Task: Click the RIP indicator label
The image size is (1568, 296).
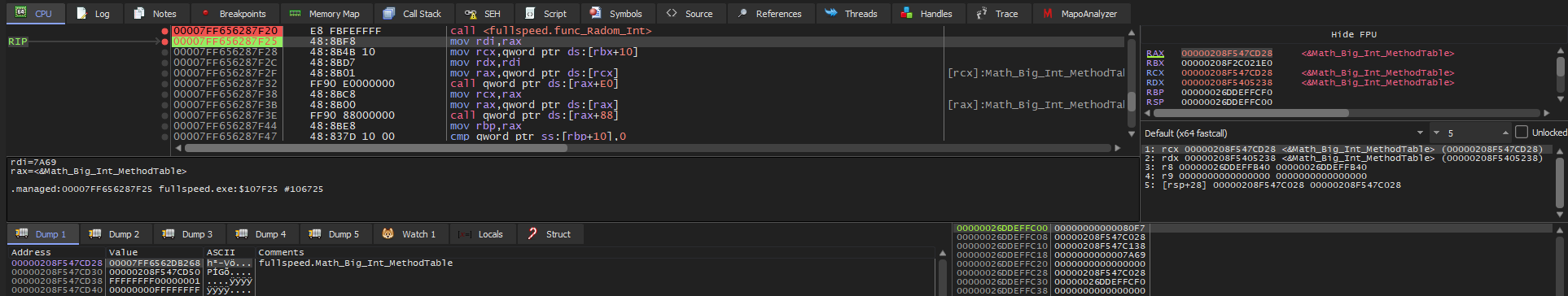Action: 18,41
